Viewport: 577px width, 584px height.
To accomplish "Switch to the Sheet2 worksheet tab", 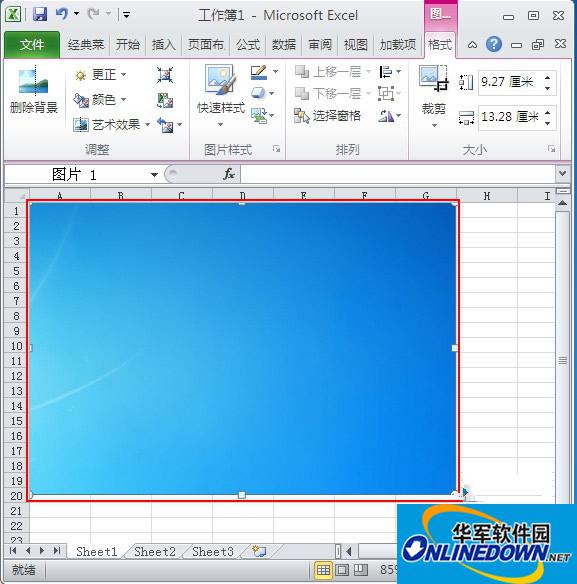I will tap(155, 551).
